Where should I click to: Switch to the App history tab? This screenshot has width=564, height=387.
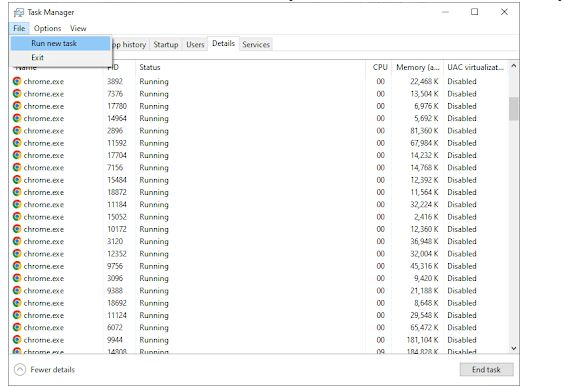[x=130, y=45]
